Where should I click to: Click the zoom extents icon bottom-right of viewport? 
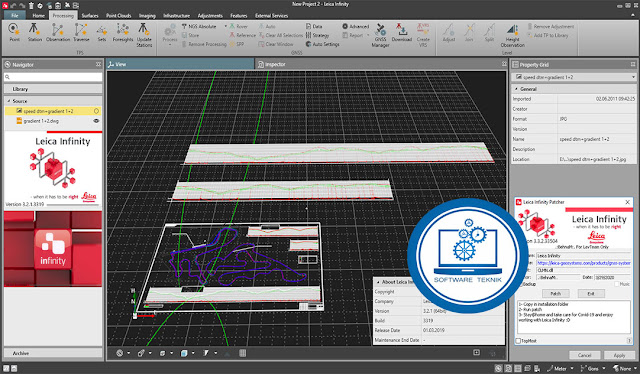476,352
